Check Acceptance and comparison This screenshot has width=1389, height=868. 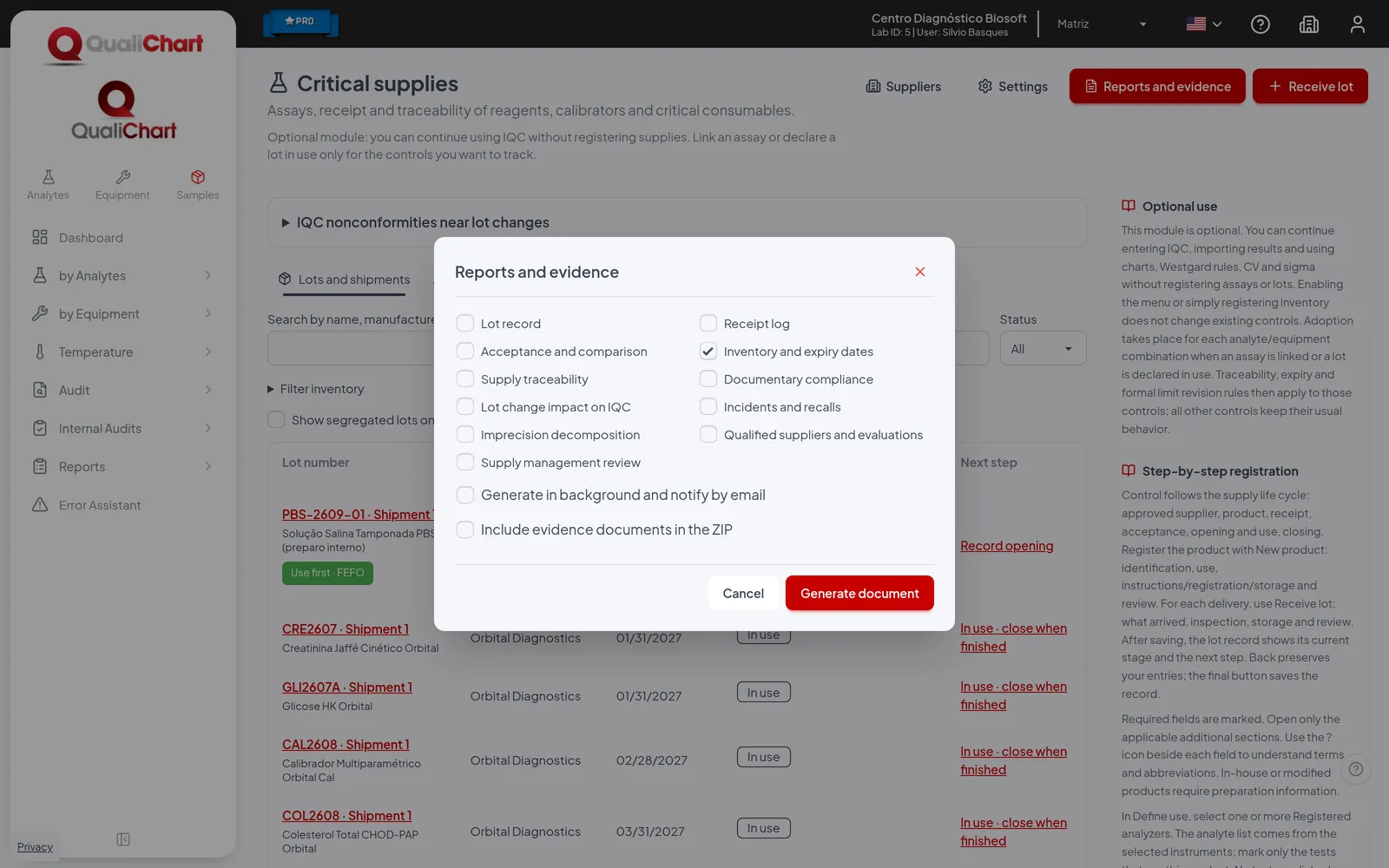pos(465,352)
